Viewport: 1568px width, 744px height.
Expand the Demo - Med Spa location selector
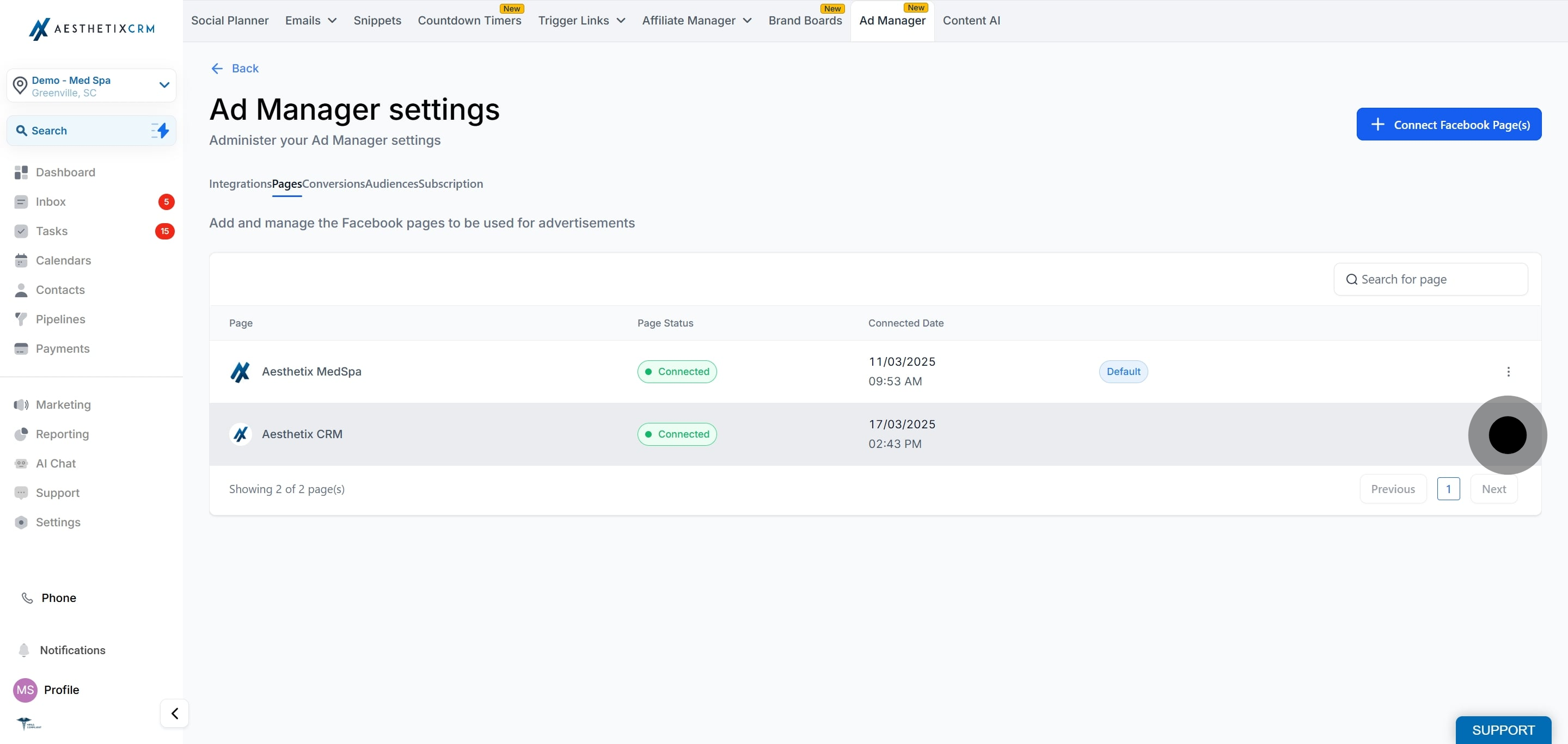164,85
